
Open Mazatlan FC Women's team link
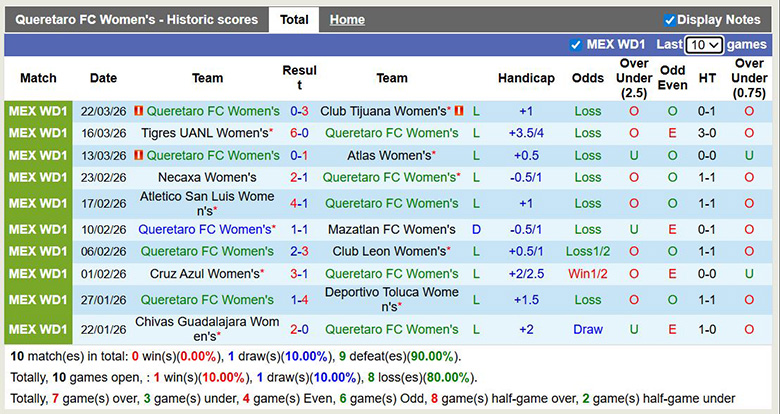(x=391, y=229)
